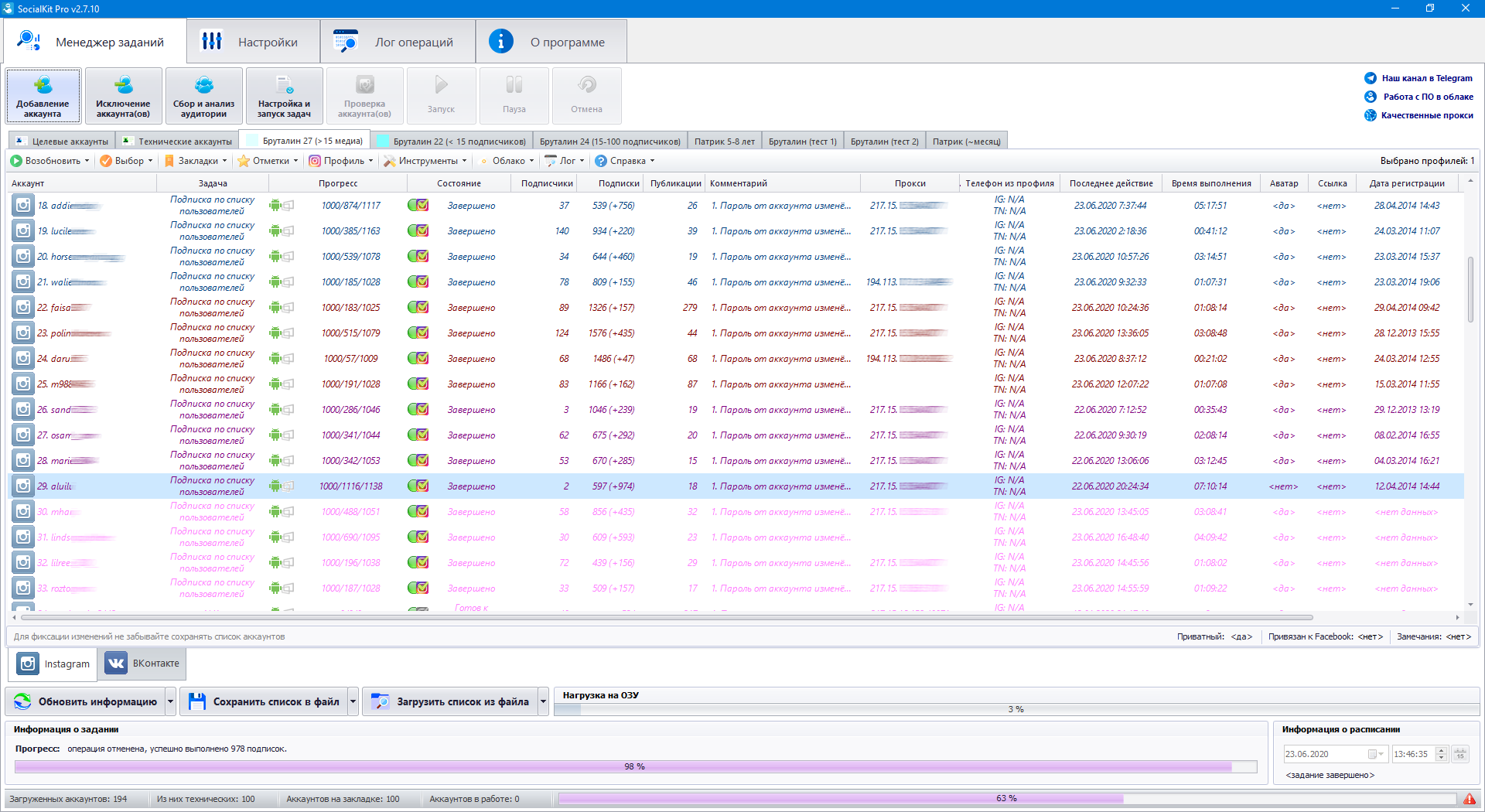Sort by the Подписчики column header
This screenshot has width=1485, height=812.
point(546,183)
